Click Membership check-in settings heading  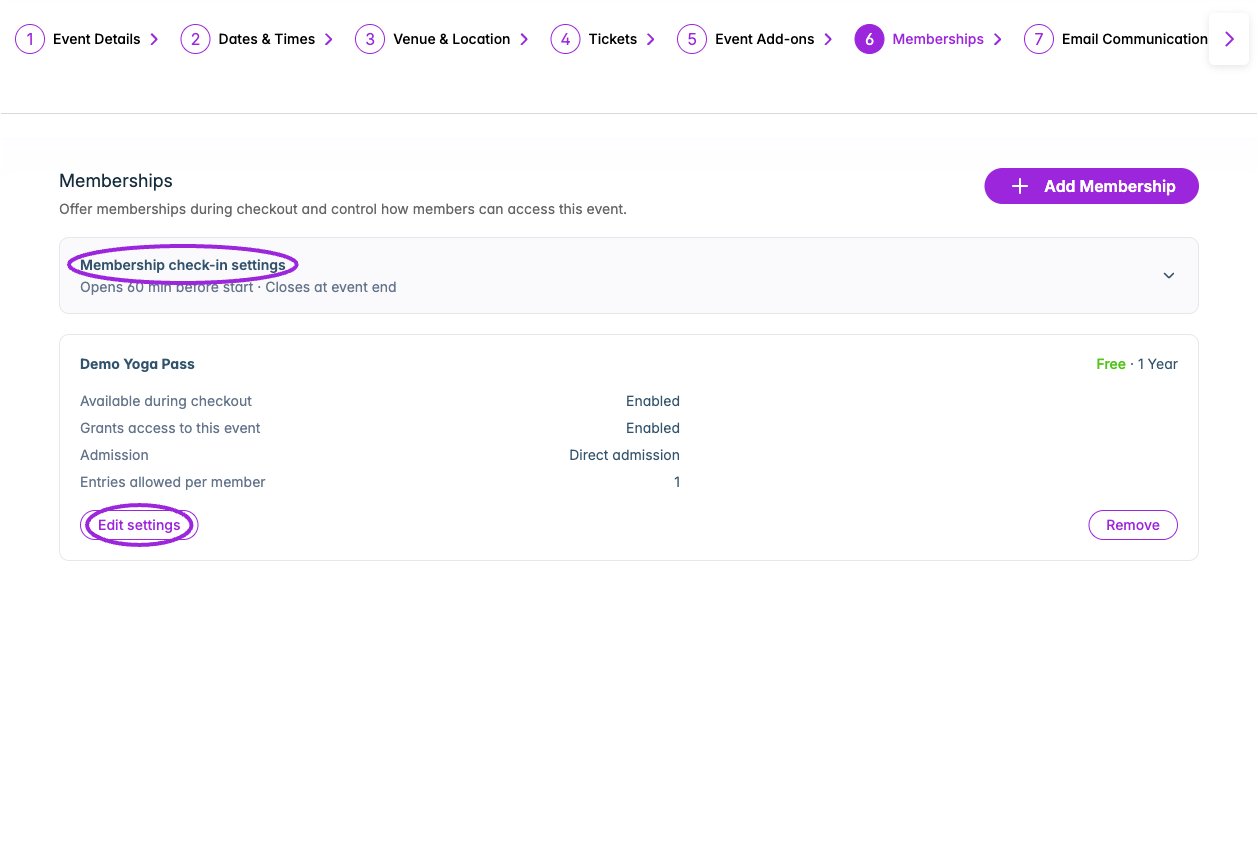[183, 265]
